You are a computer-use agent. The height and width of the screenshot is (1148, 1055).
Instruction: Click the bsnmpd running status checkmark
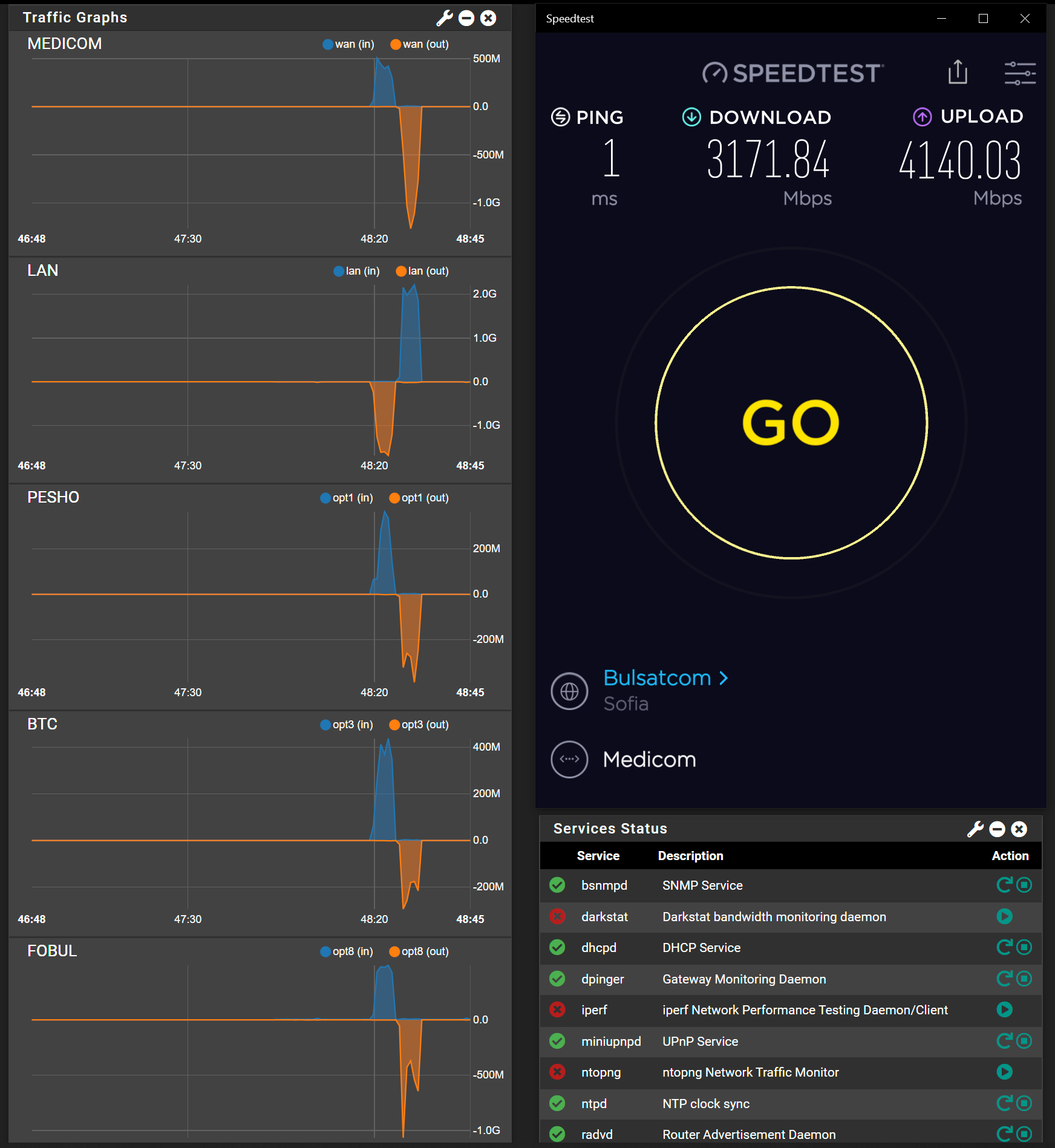coord(557,885)
